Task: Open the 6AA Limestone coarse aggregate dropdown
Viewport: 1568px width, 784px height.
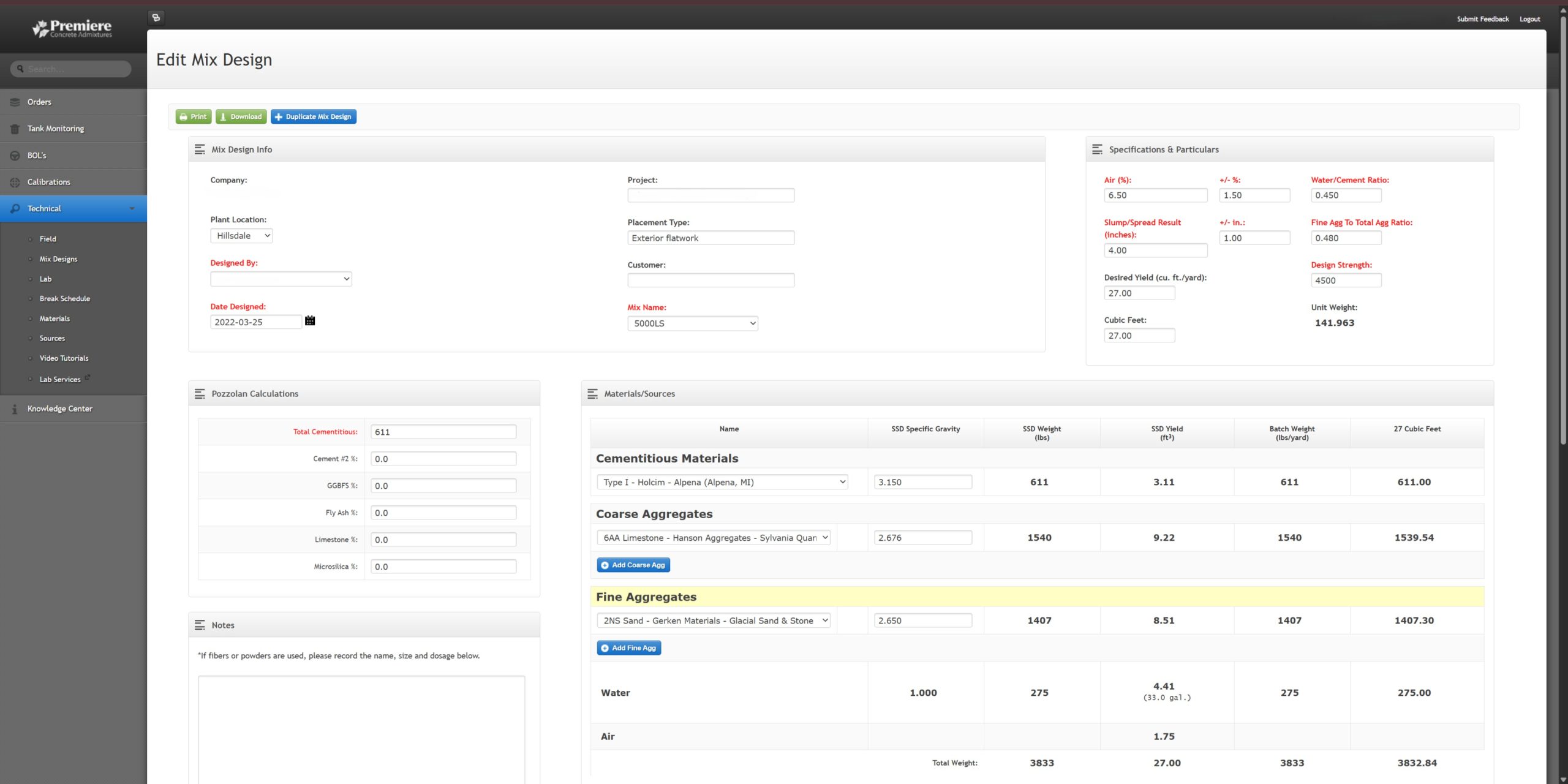Action: (x=714, y=538)
